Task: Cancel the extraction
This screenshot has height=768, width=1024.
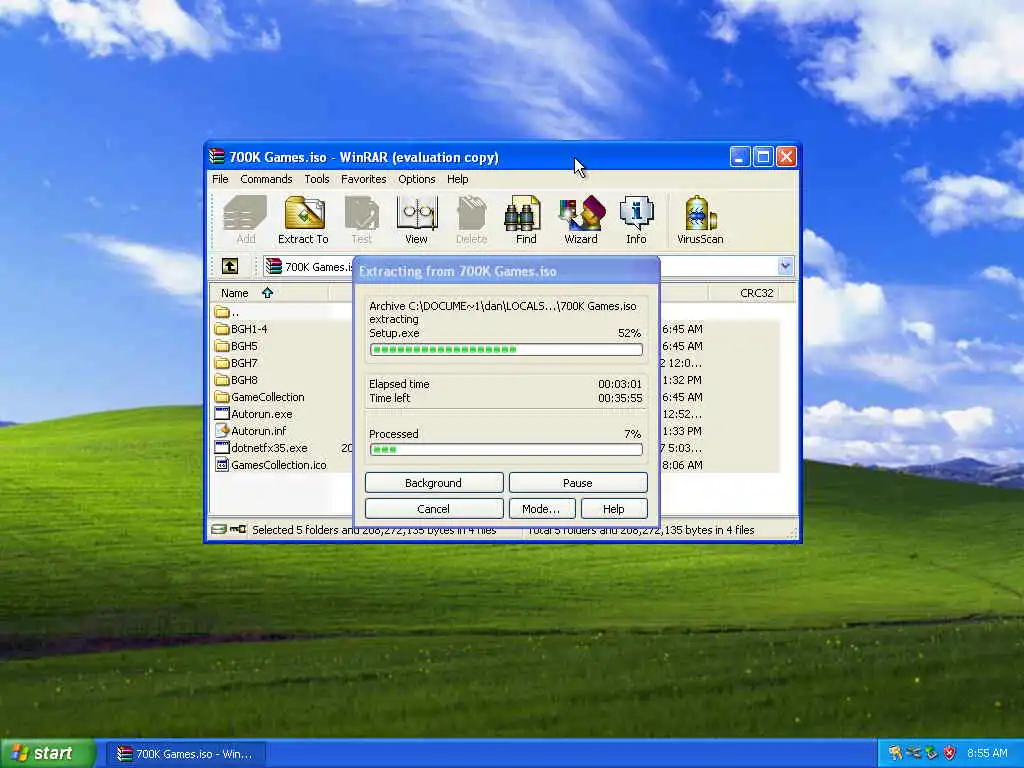Action: click(x=434, y=509)
